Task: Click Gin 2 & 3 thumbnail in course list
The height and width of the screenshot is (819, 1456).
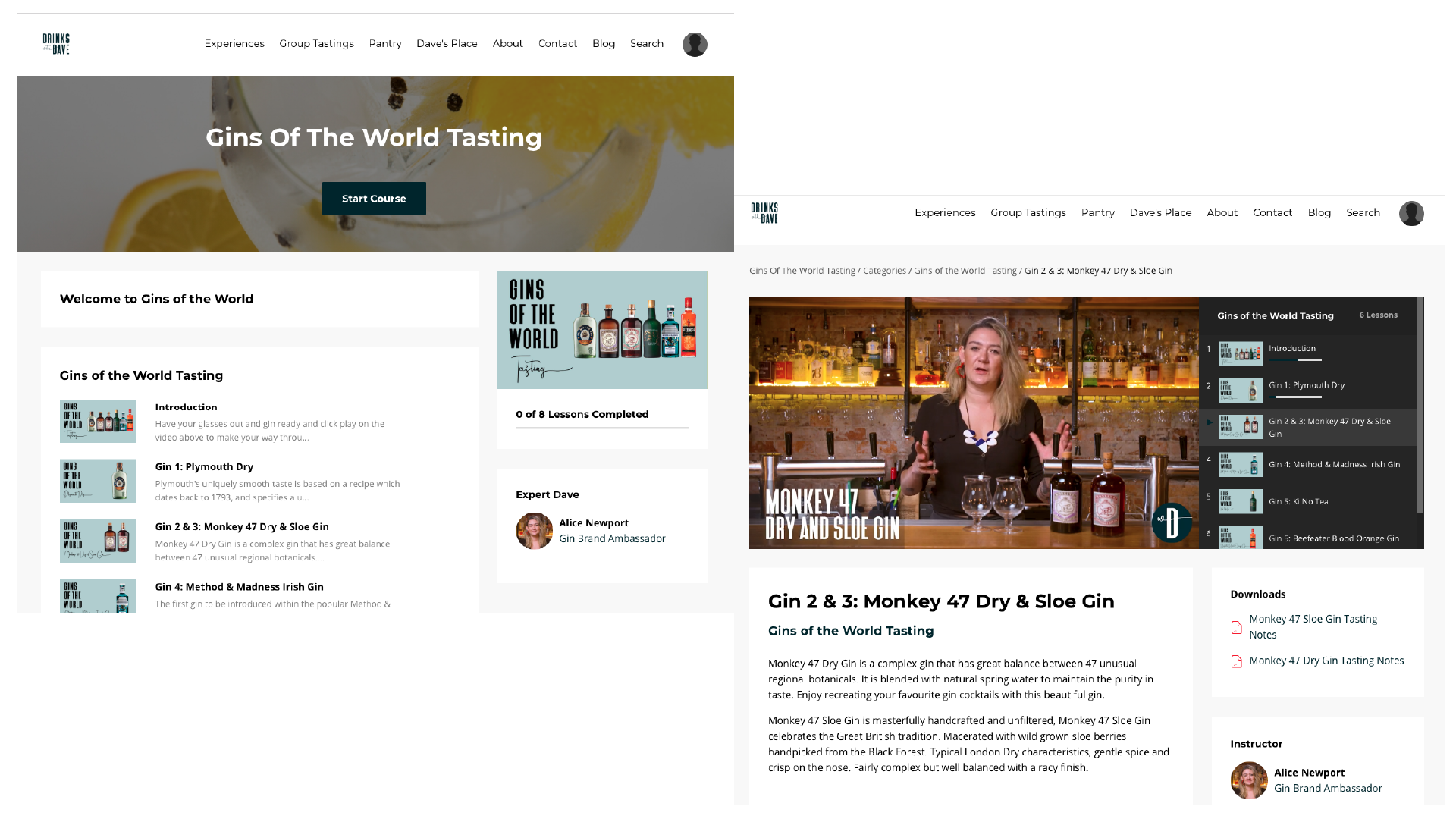Action: [x=98, y=541]
